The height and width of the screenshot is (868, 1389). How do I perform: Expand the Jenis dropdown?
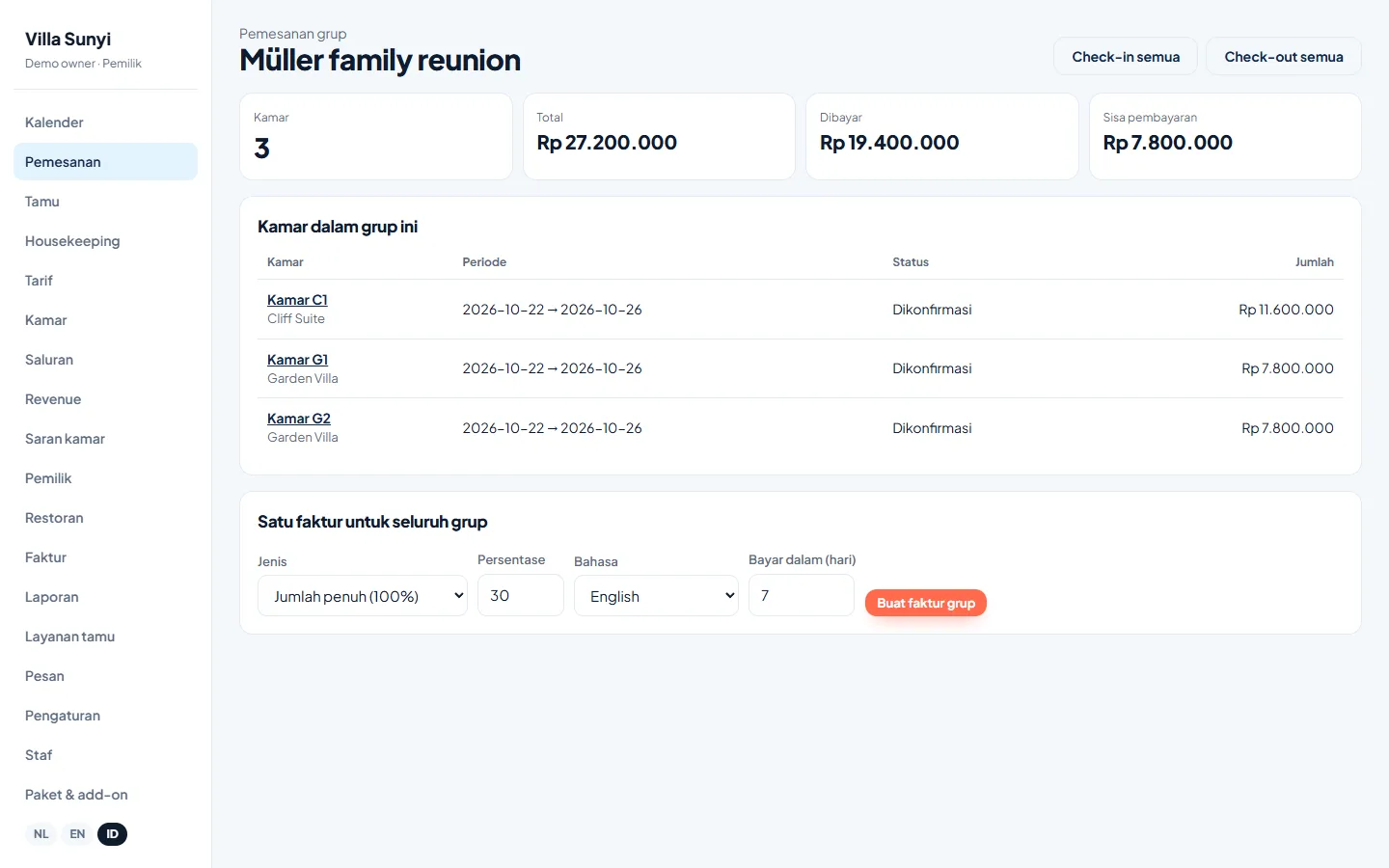[363, 596]
